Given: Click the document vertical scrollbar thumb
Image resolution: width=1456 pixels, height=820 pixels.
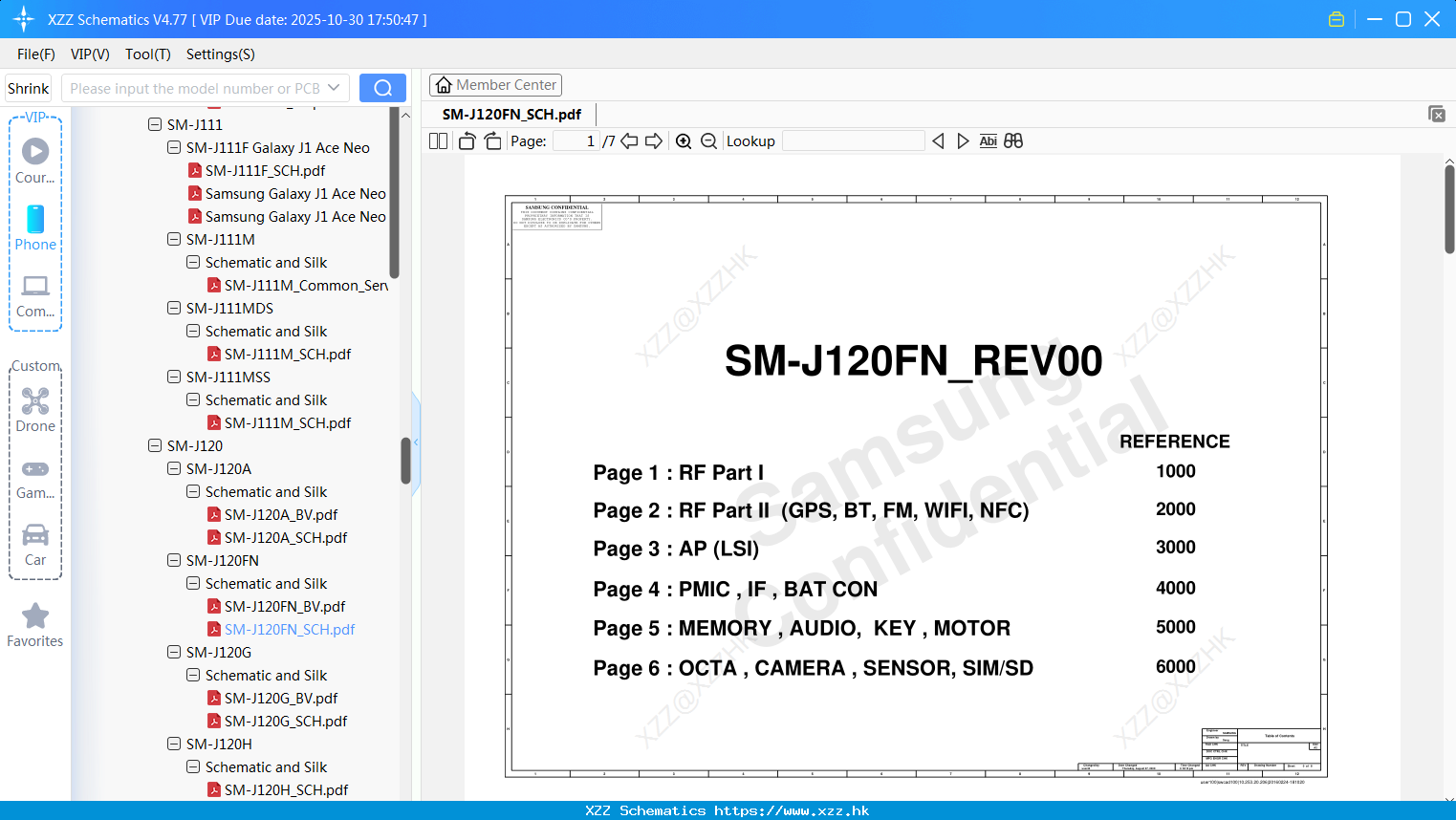Looking at the screenshot, I should (x=1449, y=208).
